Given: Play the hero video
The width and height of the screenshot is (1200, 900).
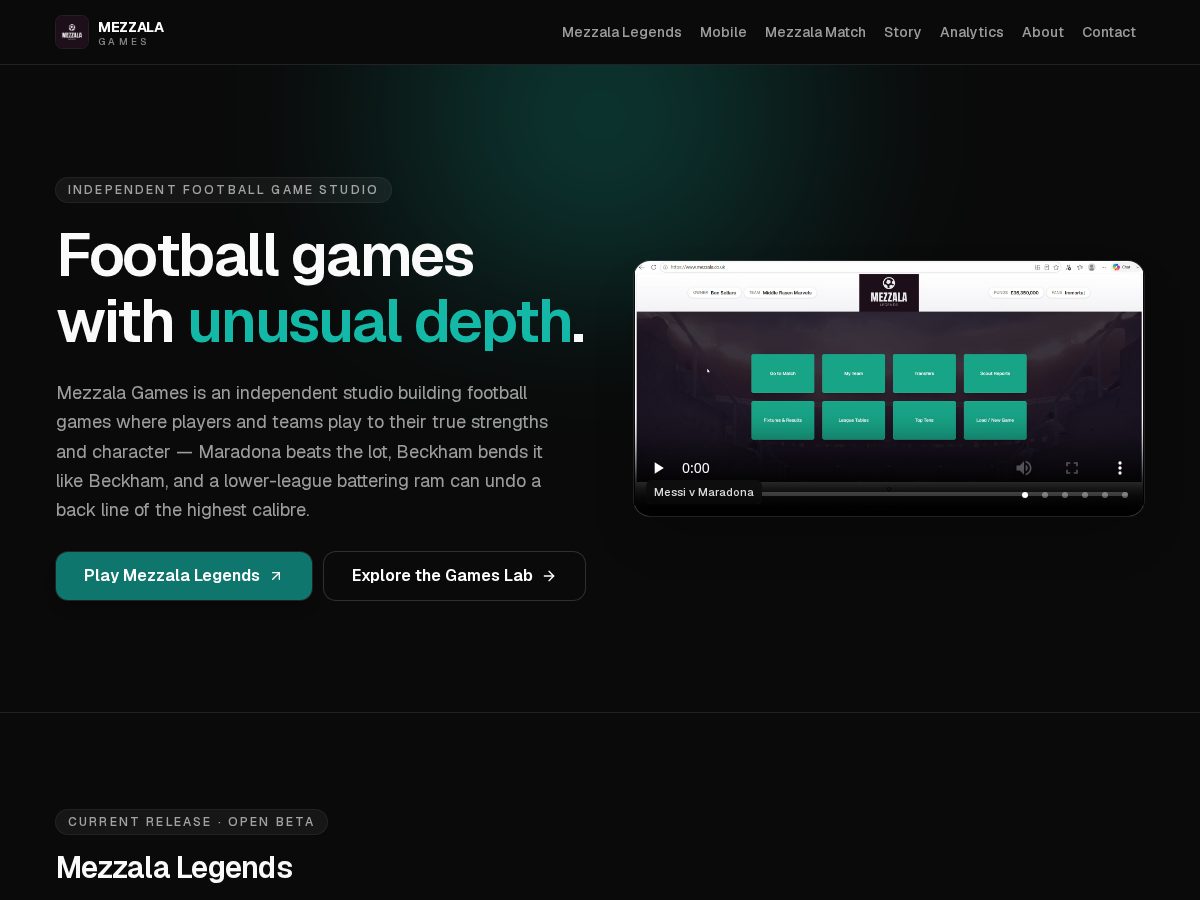Looking at the screenshot, I should [x=658, y=468].
